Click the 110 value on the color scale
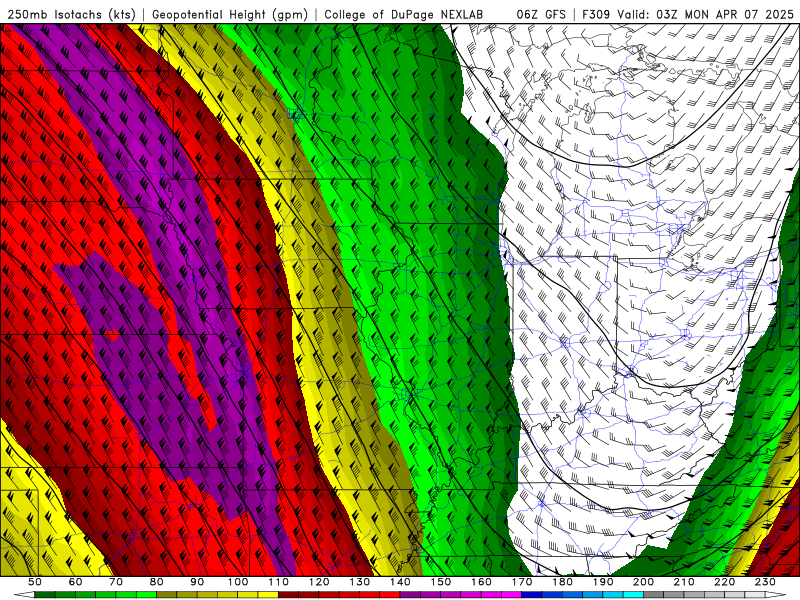Image resolution: width=800 pixels, height=600 pixels. [279, 582]
